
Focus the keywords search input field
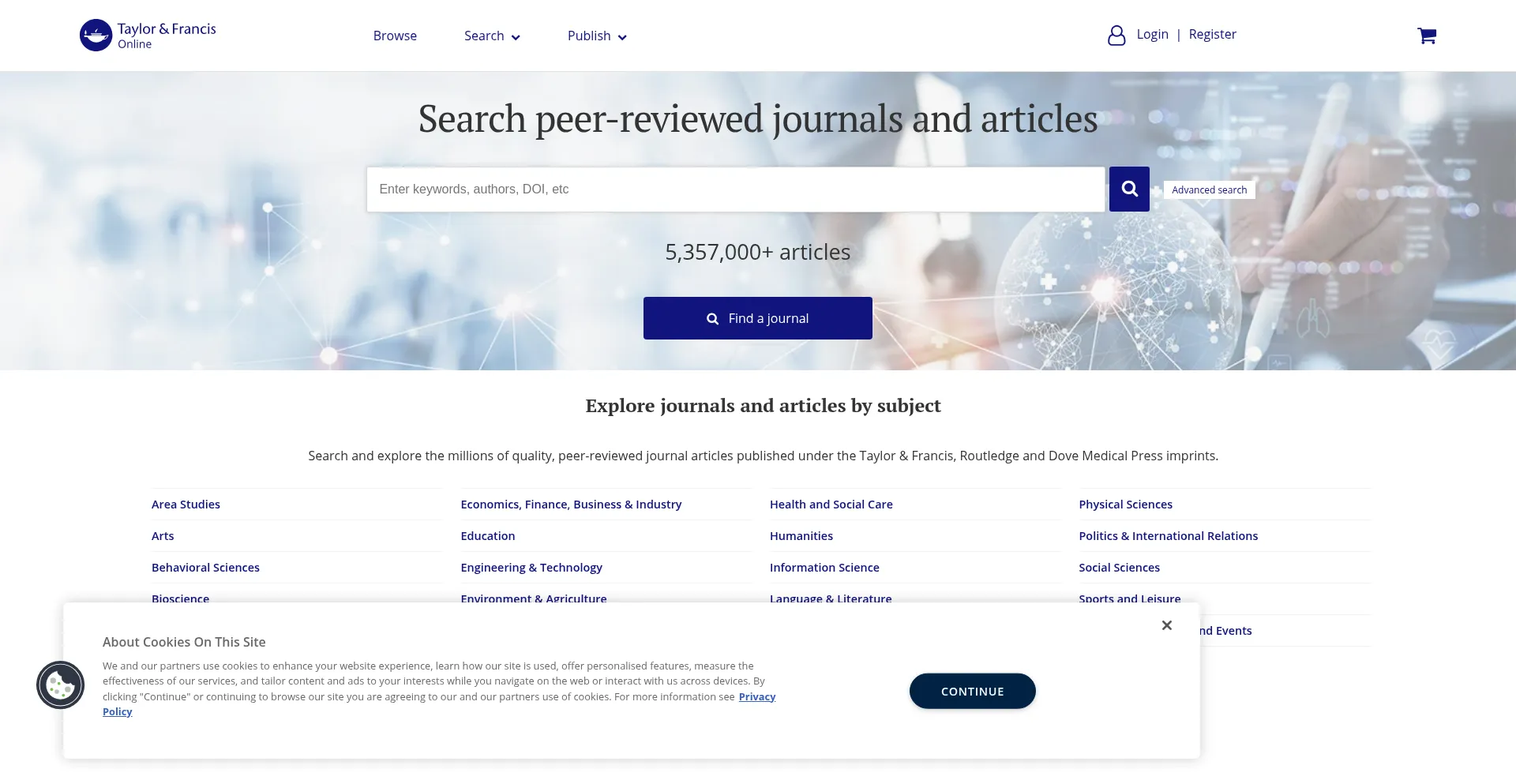[734, 189]
